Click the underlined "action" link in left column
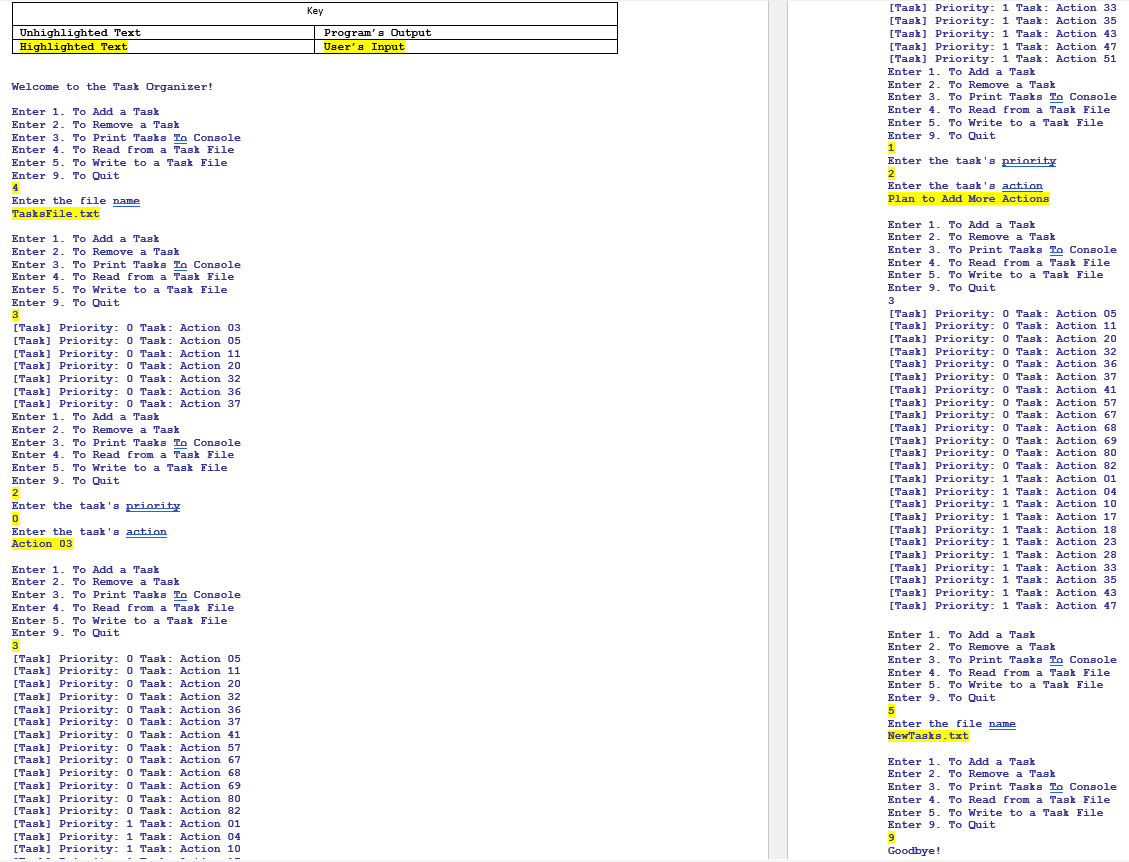The width and height of the screenshot is (1129, 862). [x=146, y=531]
